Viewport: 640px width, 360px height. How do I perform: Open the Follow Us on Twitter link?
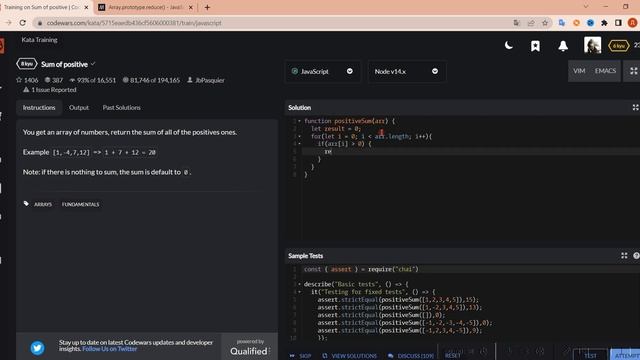[109, 349]
